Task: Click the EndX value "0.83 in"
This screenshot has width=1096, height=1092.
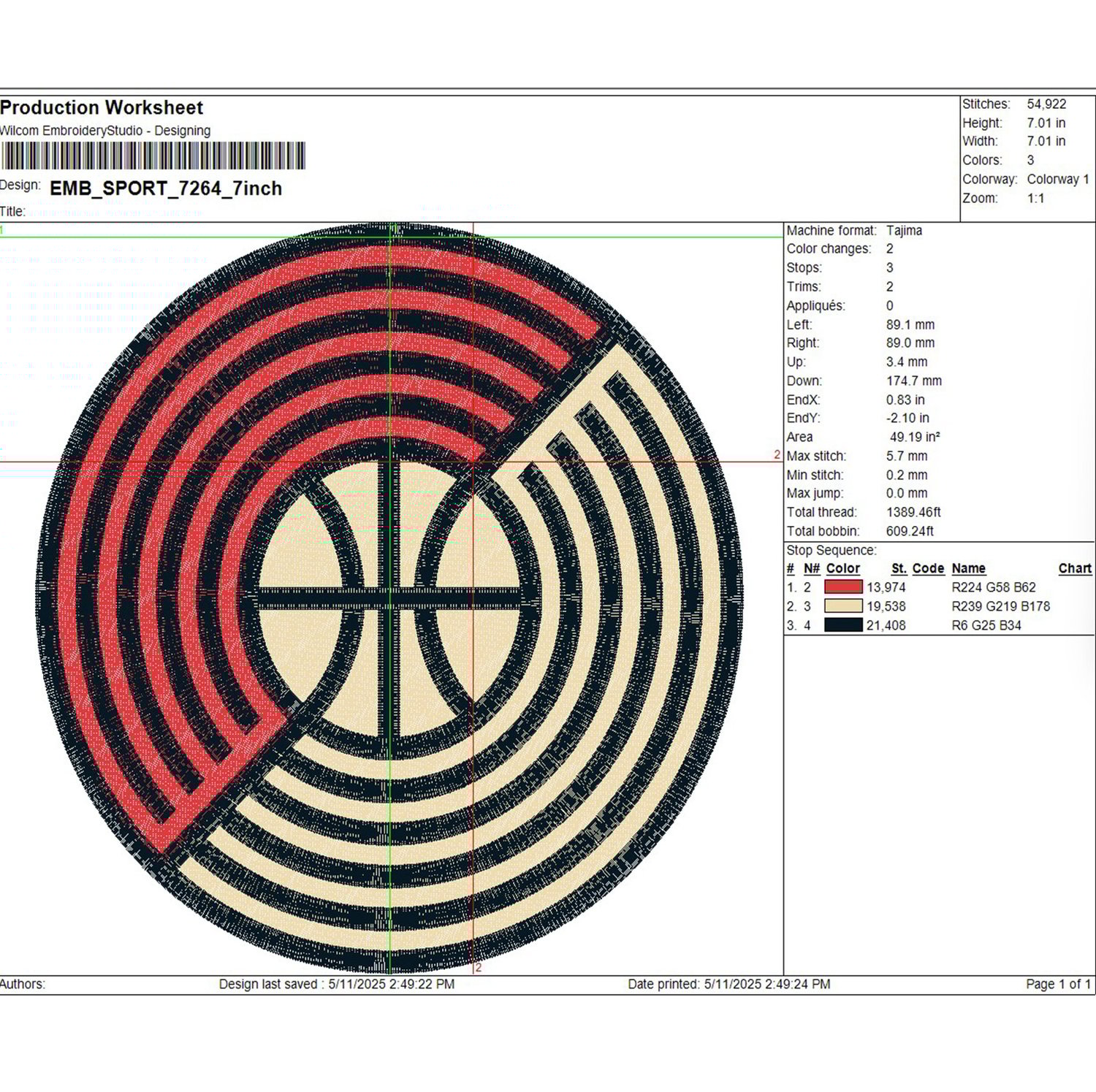Action: click(x=905, y=400)
